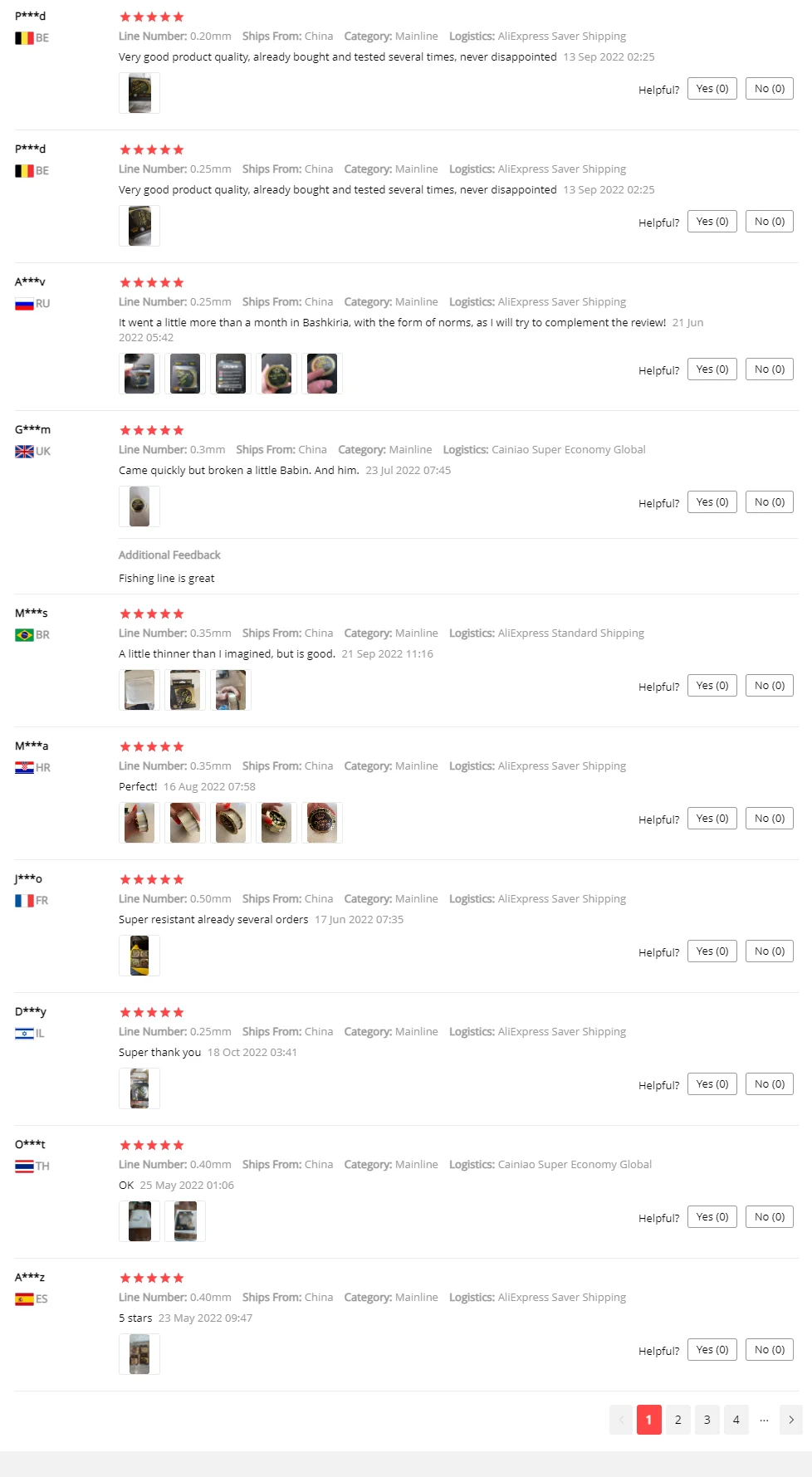Open first photo in A***v's review
The height and width of the screenshot is (1477, 812).
(x=139, y=374)
